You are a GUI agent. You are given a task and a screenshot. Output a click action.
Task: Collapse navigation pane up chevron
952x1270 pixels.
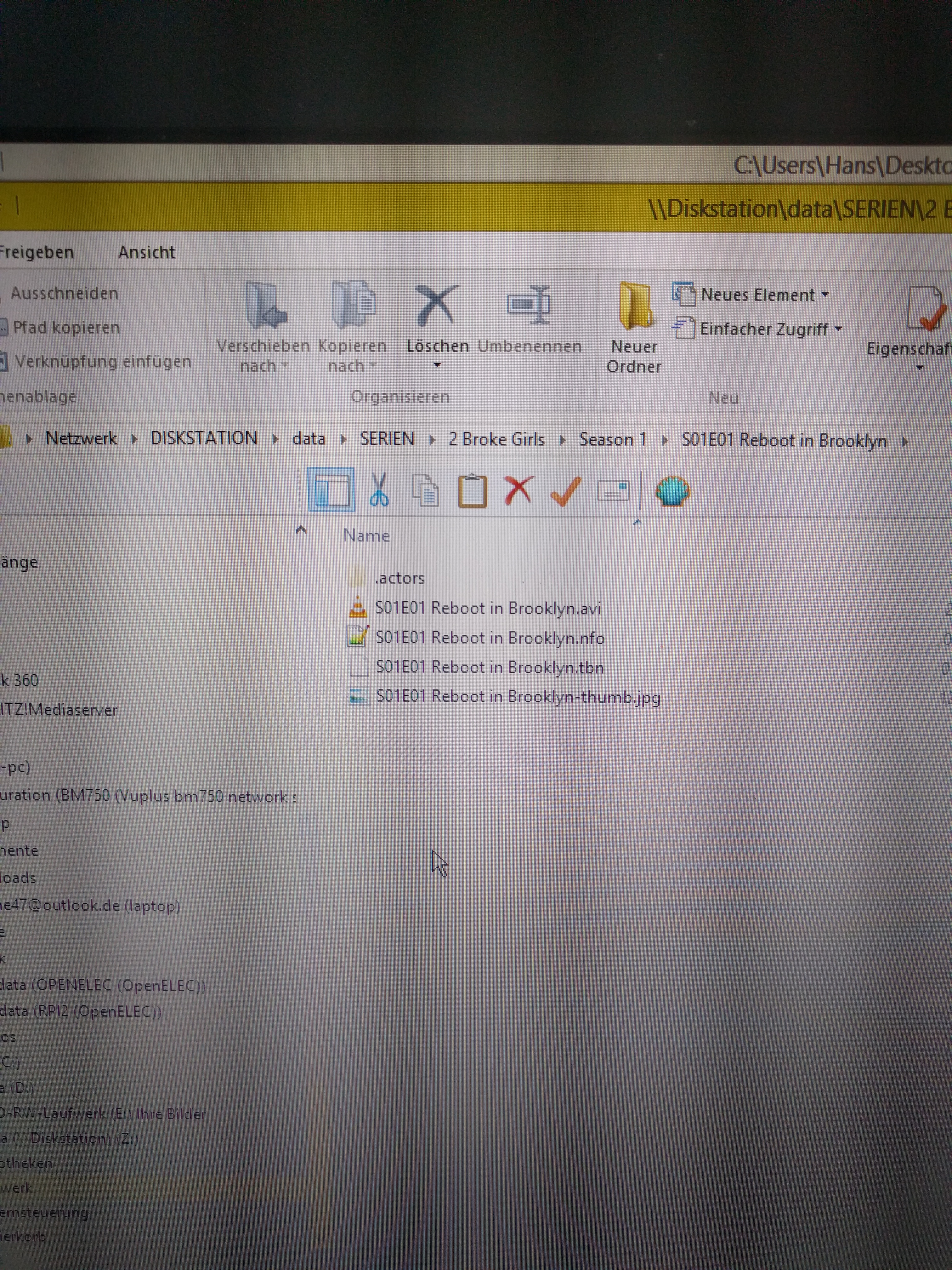click(301, 530)
